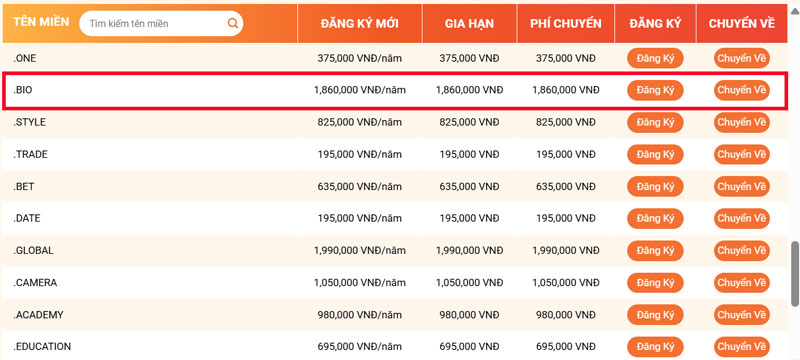
Task: Focus the domain name search field
Action: pyautogui.click(x=161, y=23)
